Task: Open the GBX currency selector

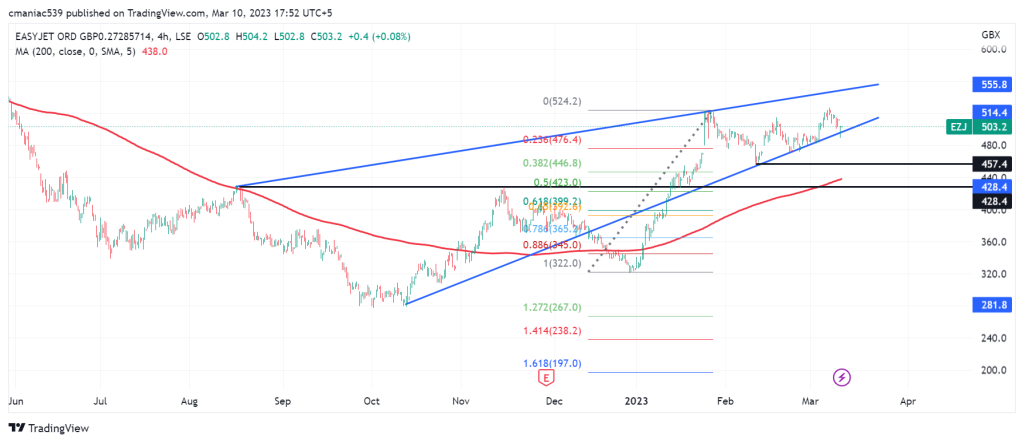Action: (991, 35)
